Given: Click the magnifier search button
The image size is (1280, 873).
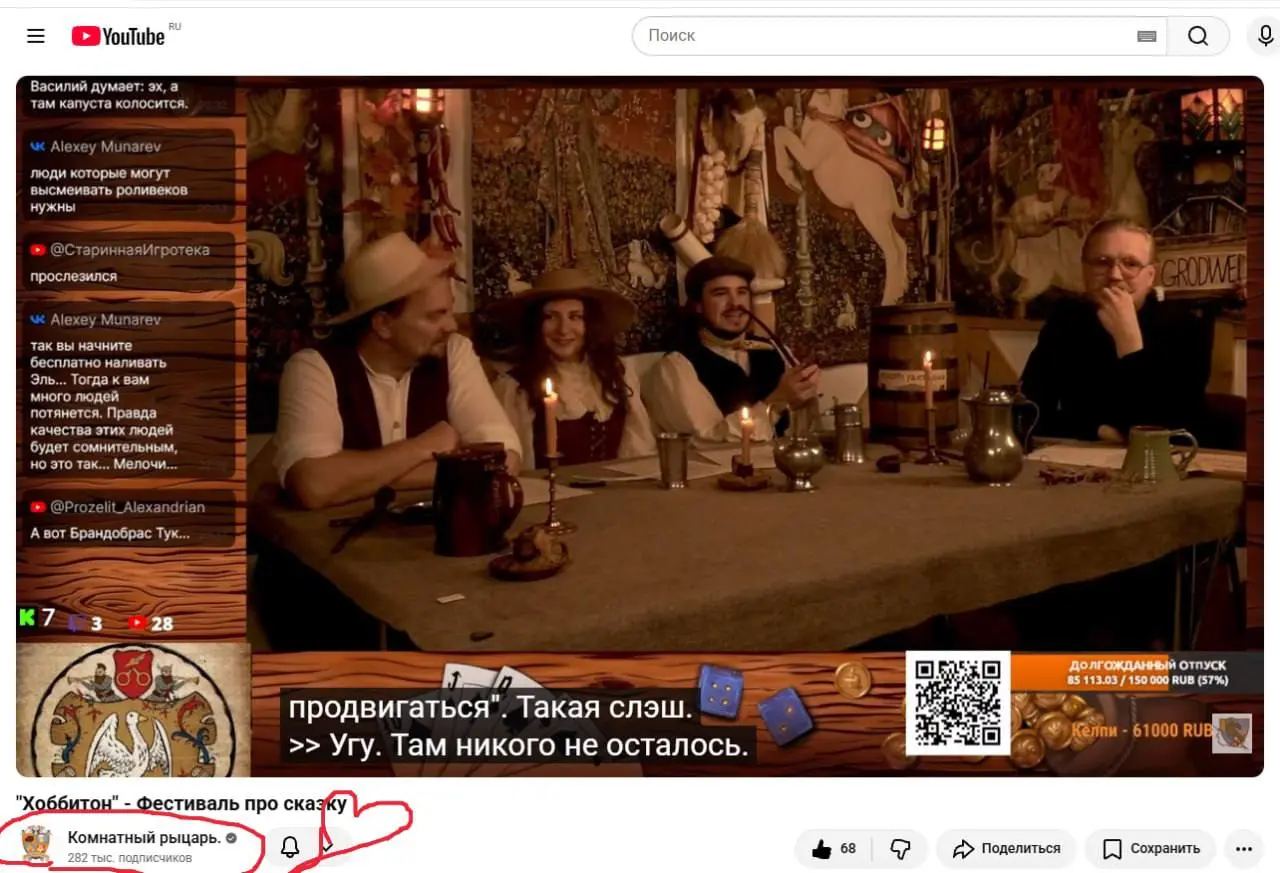Looking at the screenshot, I should [1198, 36].
